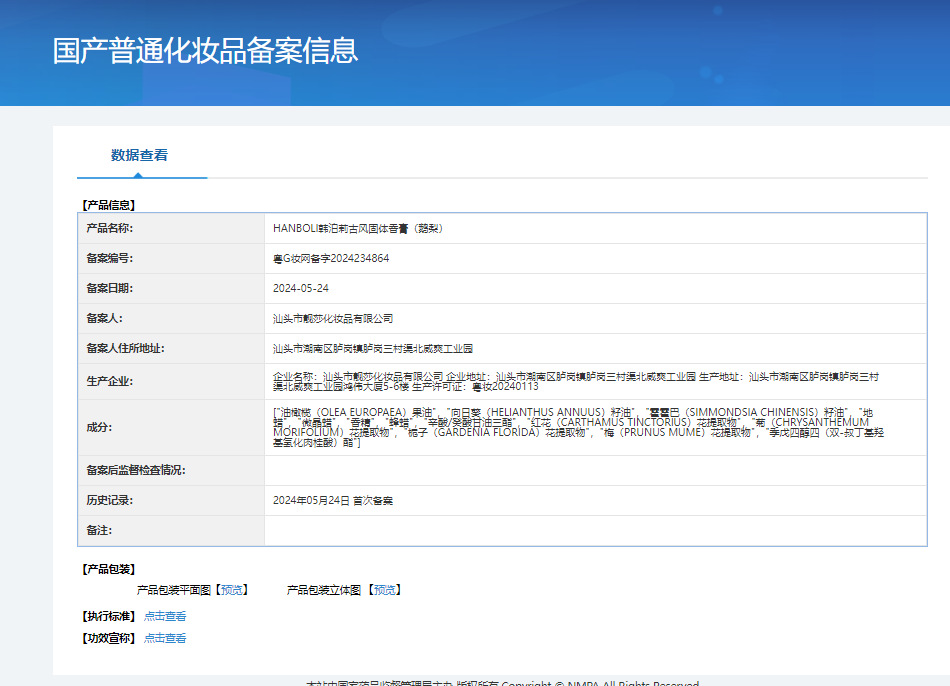
Task: Open 预览 link for 产品包装立体图
Action: point(383,590)
